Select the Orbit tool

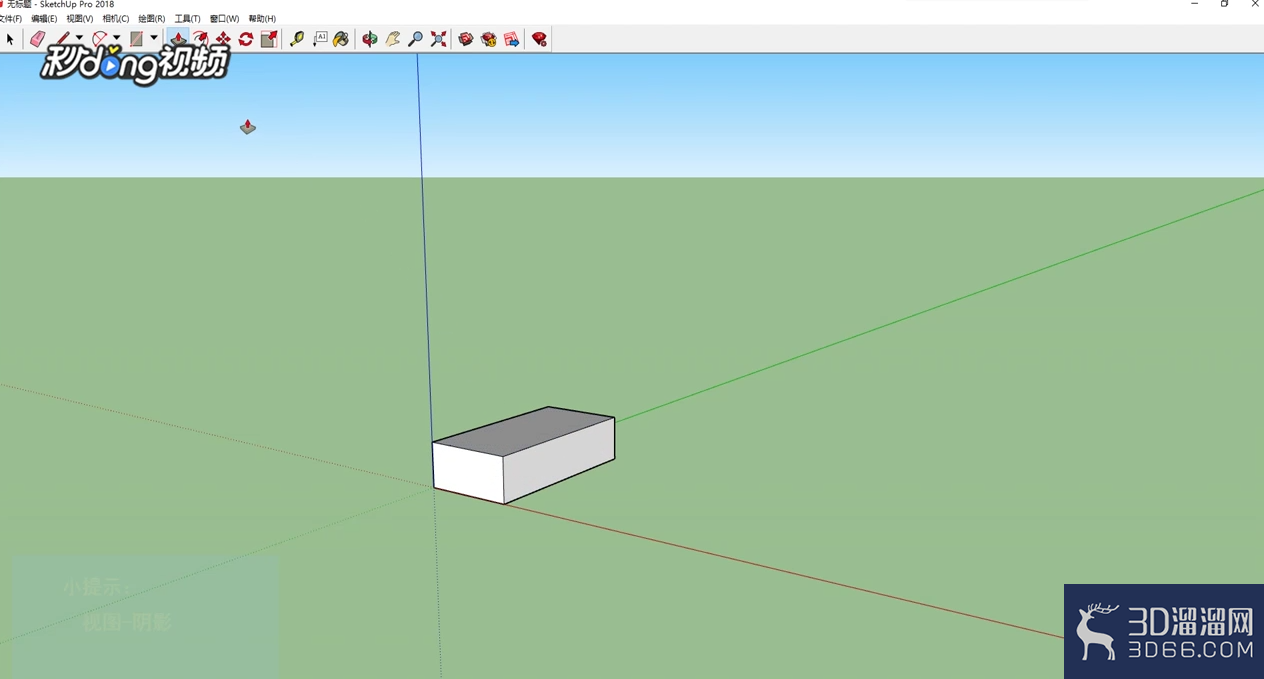(x=370, y=39)
